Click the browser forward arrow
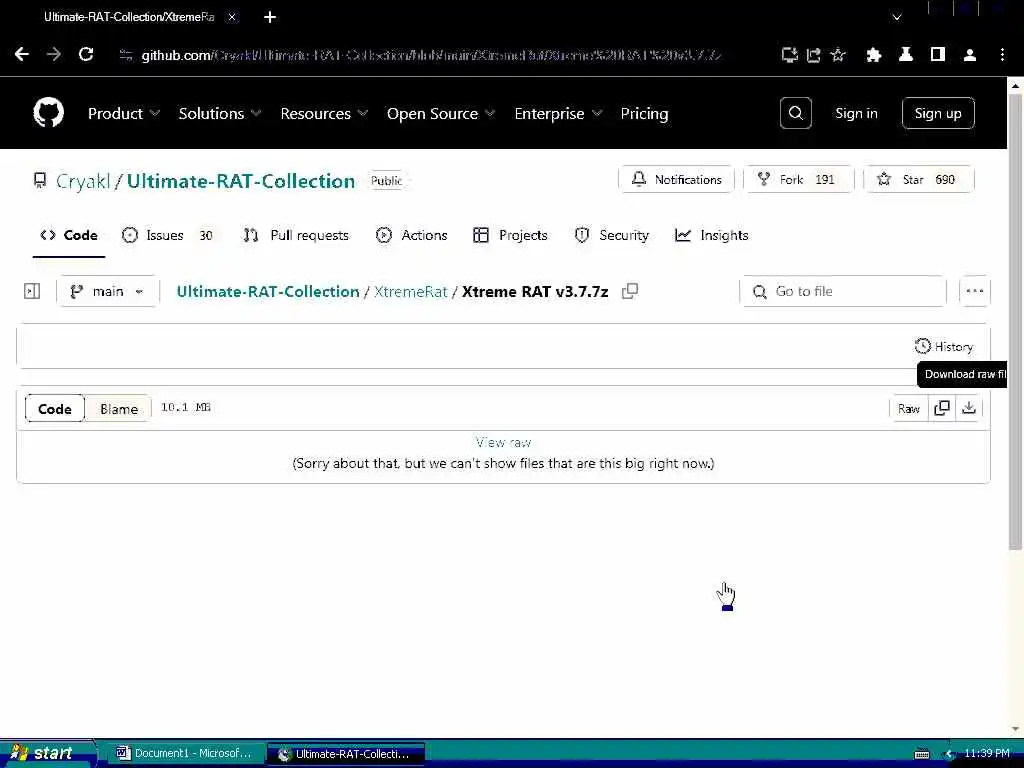 point(54,54)
